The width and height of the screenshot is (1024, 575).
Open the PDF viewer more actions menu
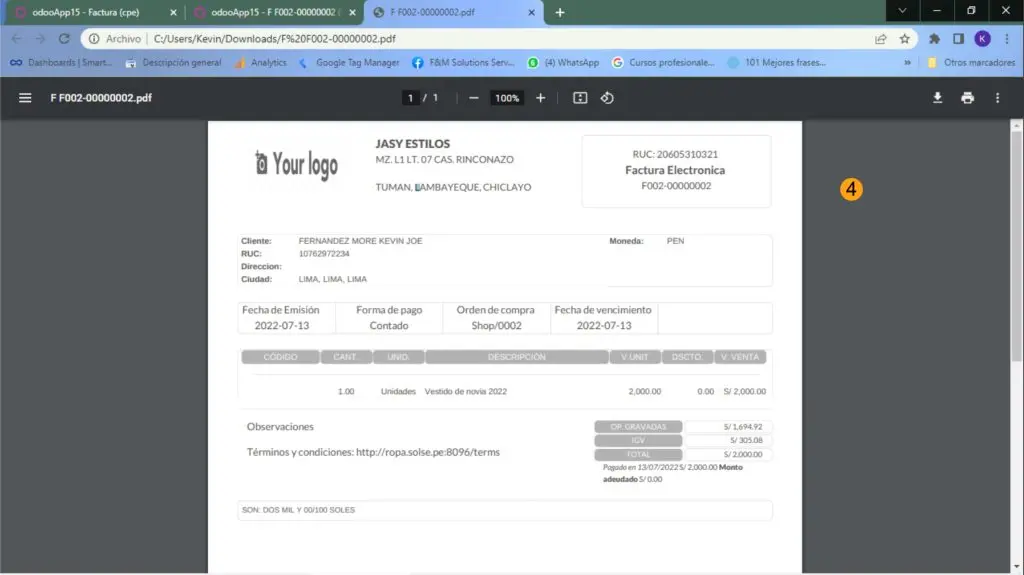pyautogui.click(x=997, y=98)
